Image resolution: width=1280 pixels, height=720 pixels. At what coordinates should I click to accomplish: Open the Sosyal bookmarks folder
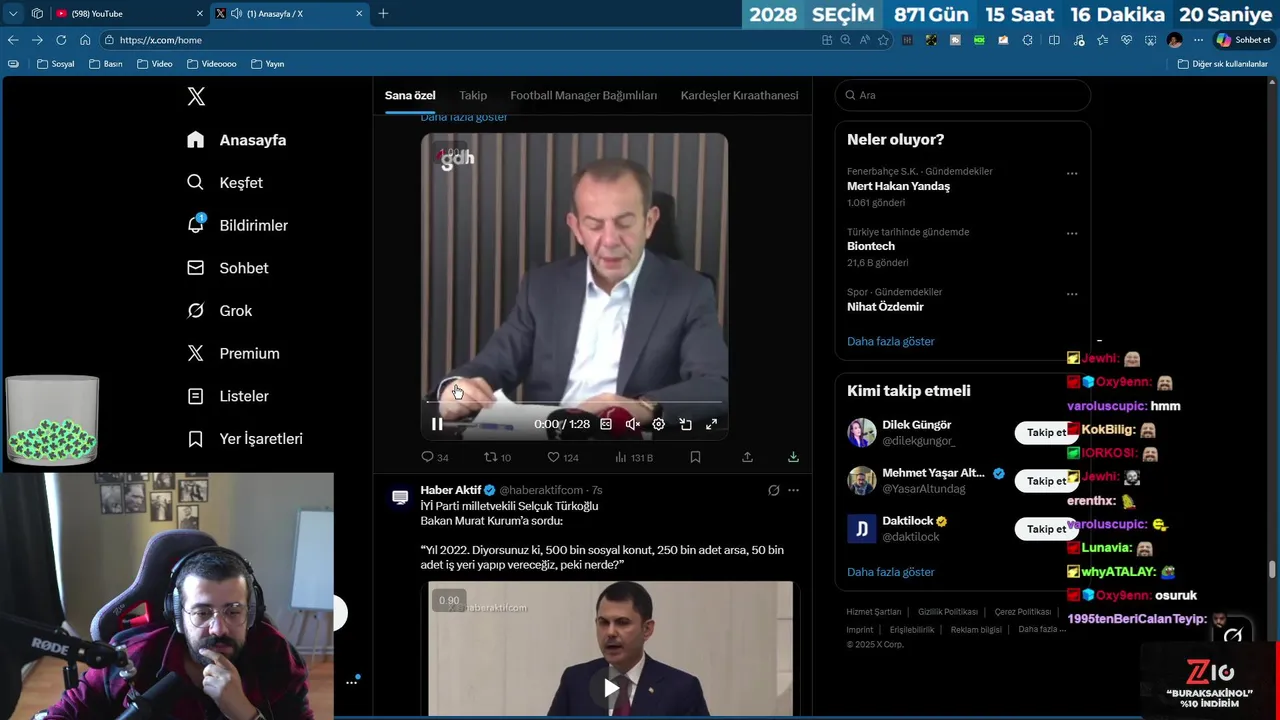[56, 64]
